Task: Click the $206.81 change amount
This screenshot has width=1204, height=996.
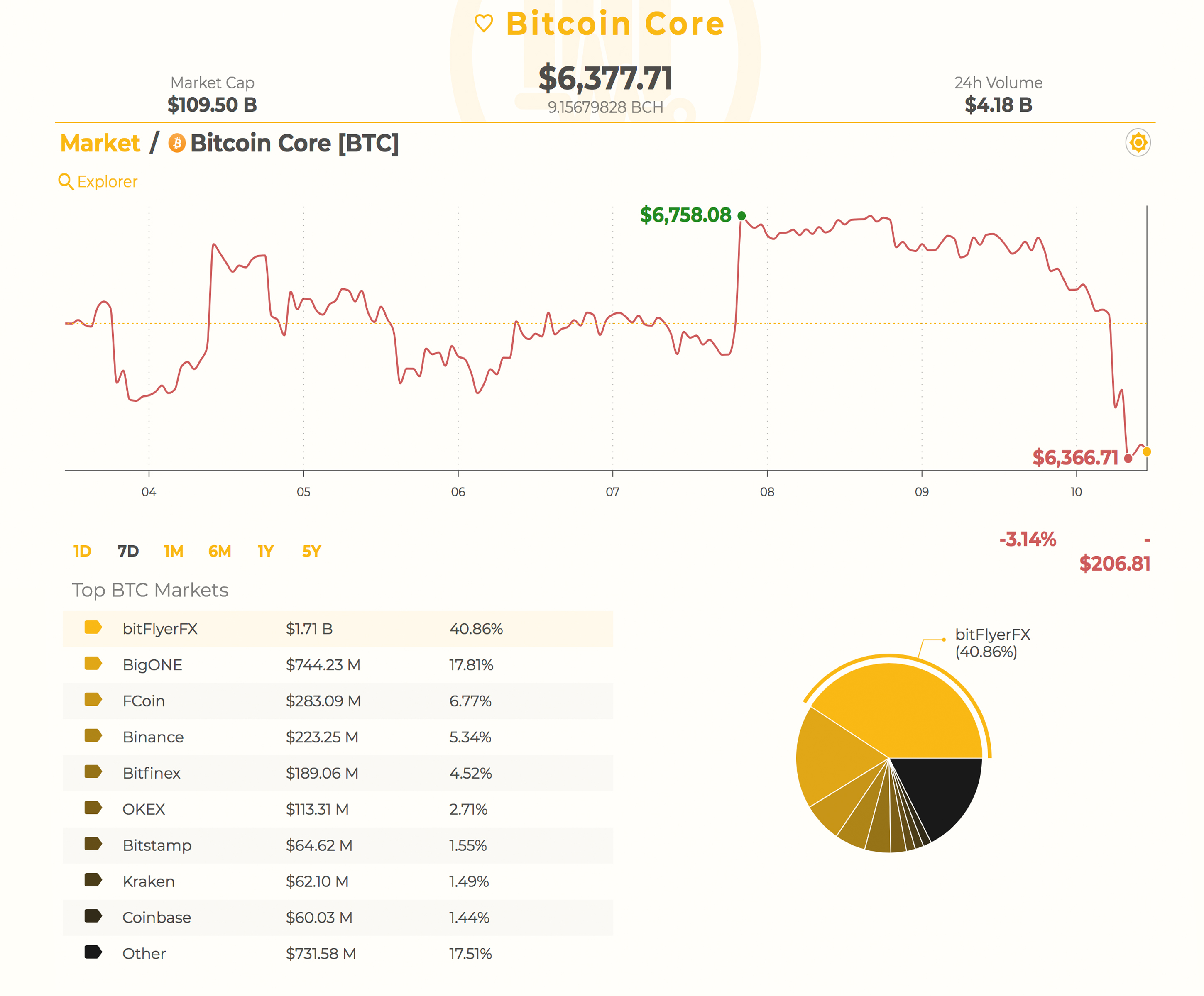Action: (x=1115, y=564)
